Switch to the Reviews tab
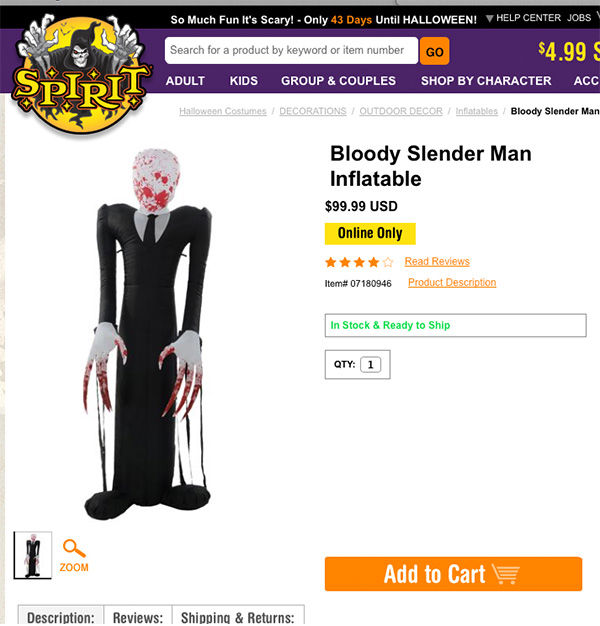600x626 pixels. click(x=138, y=617)
